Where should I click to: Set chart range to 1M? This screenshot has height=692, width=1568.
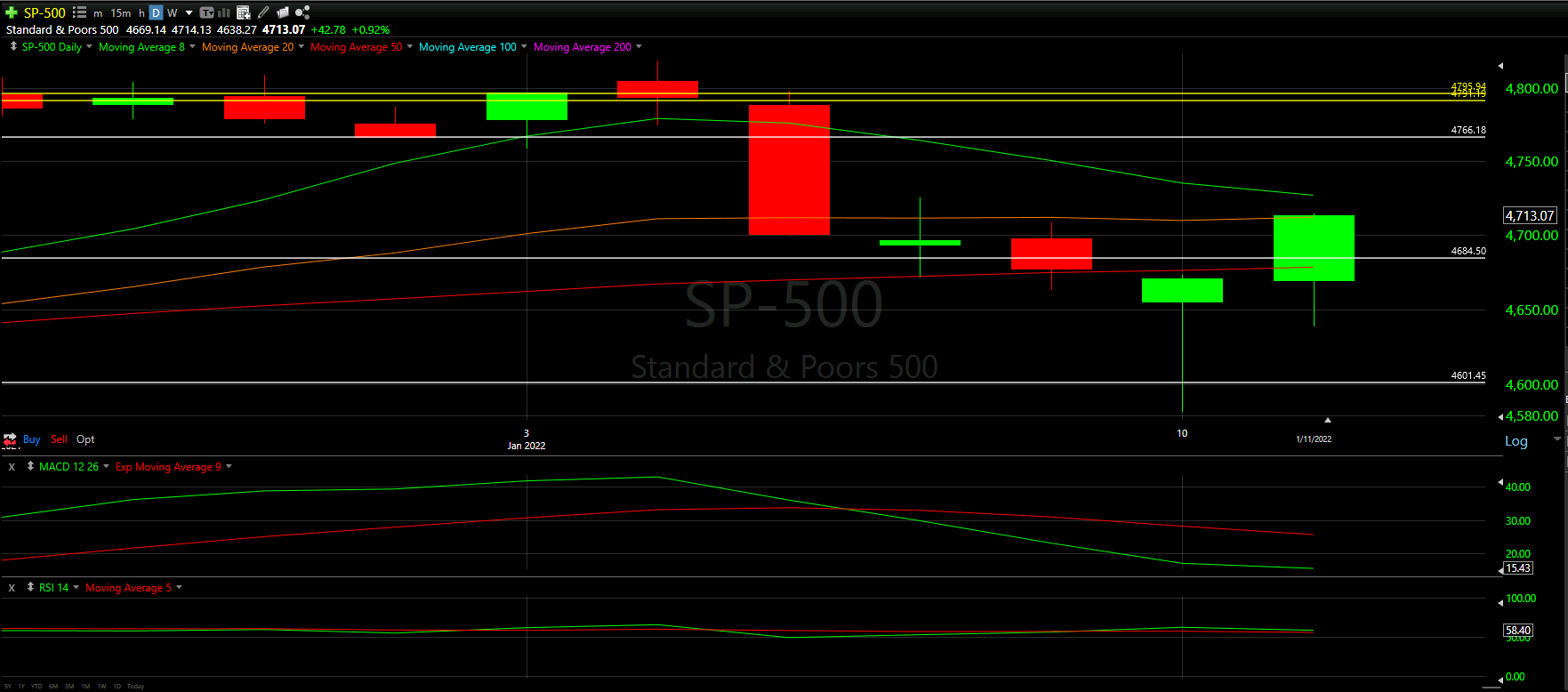[x=85, y=687]
